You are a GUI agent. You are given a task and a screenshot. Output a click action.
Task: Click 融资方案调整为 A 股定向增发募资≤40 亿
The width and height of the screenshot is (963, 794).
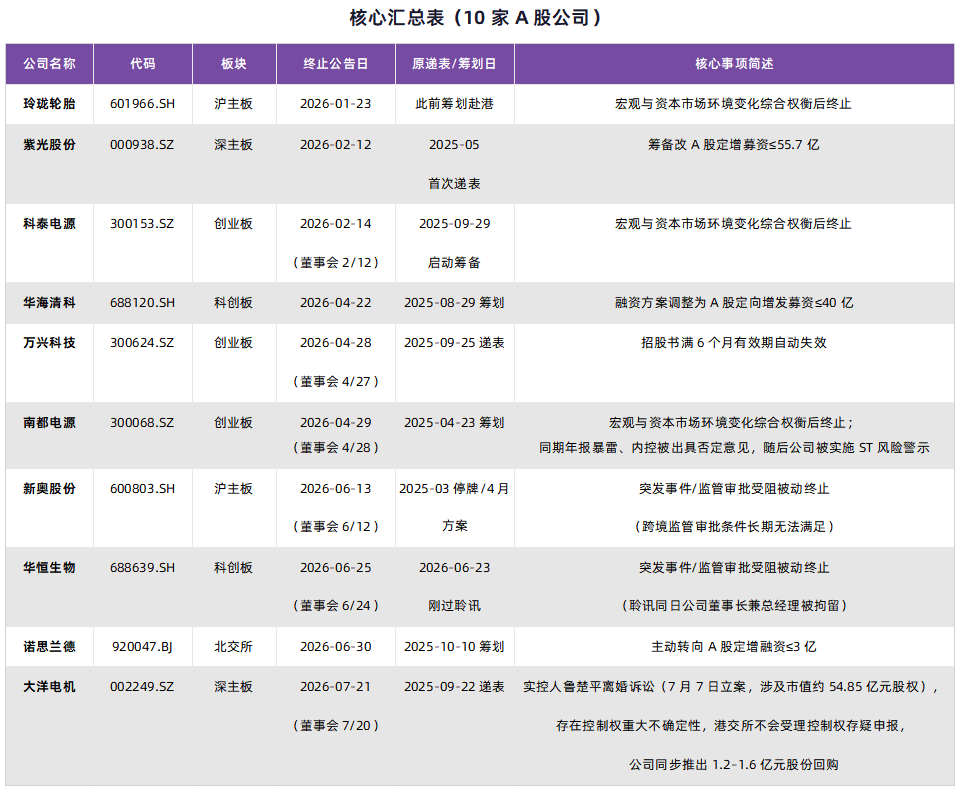[734, 303]
